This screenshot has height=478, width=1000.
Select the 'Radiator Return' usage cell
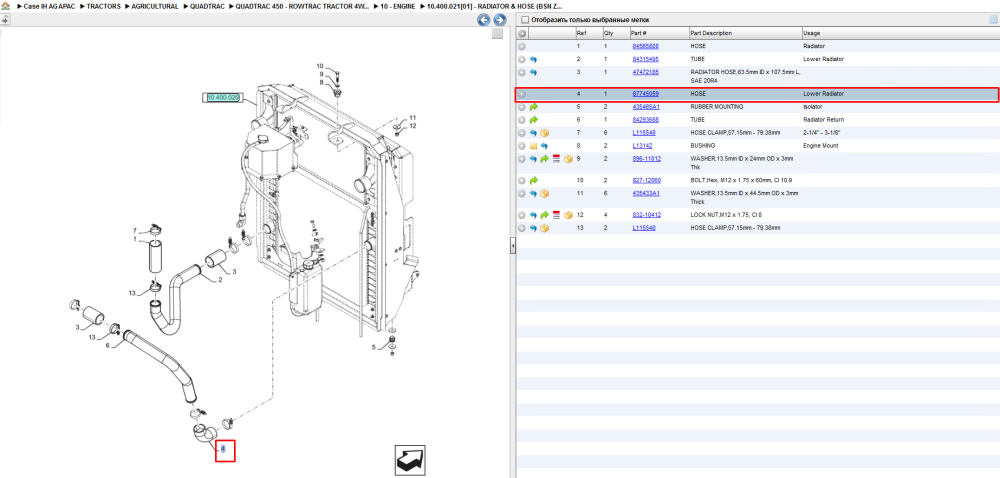point(821,120)
